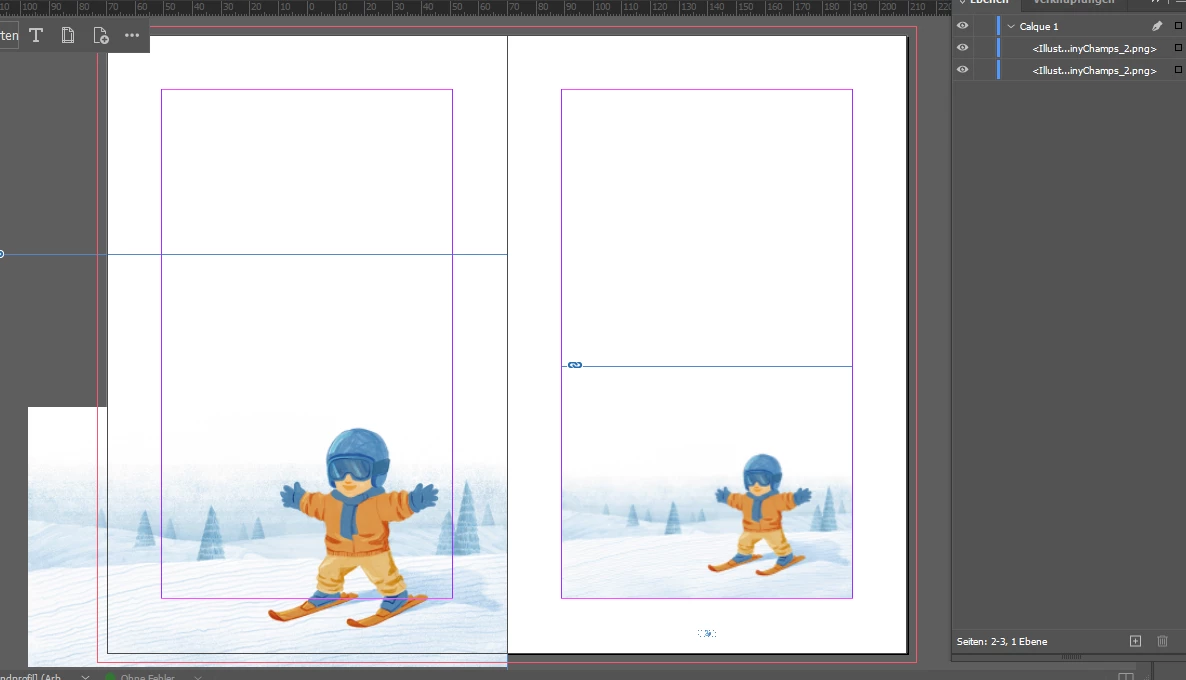Click the single page document icon
Screen dimensions: 1186x680
point(68,36)
